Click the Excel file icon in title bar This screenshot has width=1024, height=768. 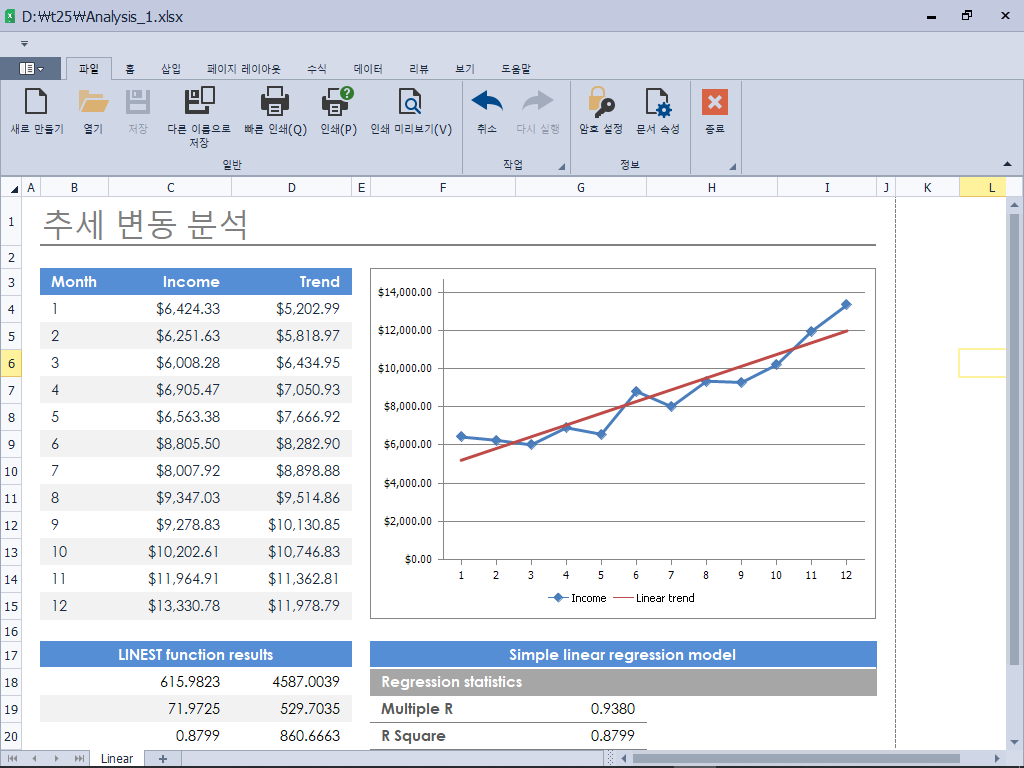[9, 16]
